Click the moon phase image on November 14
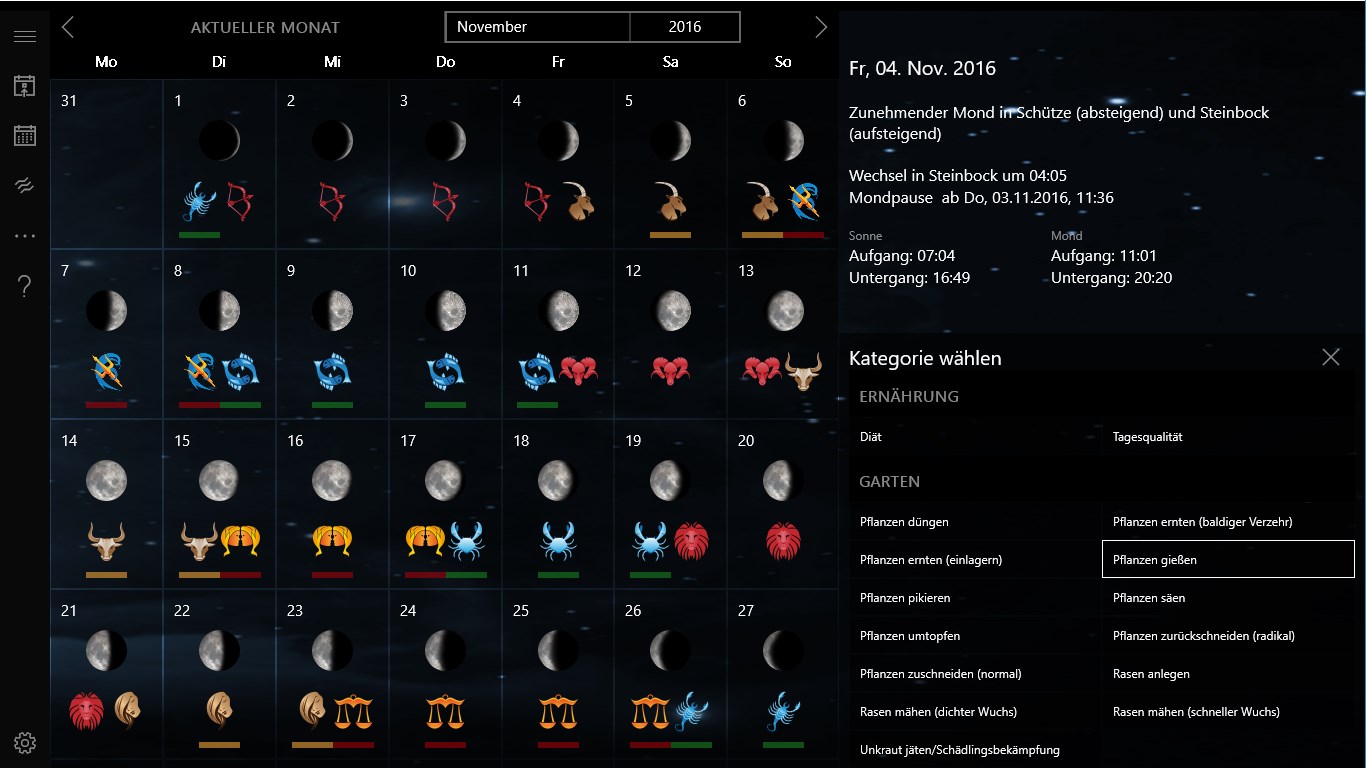This screenshot has width=1366, height=768. click(107, 480)
